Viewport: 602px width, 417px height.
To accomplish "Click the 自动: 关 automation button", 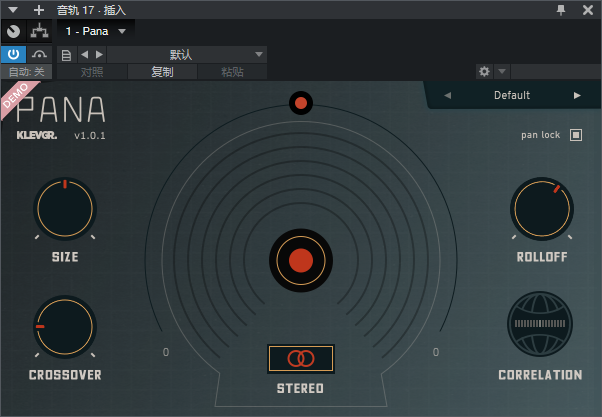I will 26,72.
